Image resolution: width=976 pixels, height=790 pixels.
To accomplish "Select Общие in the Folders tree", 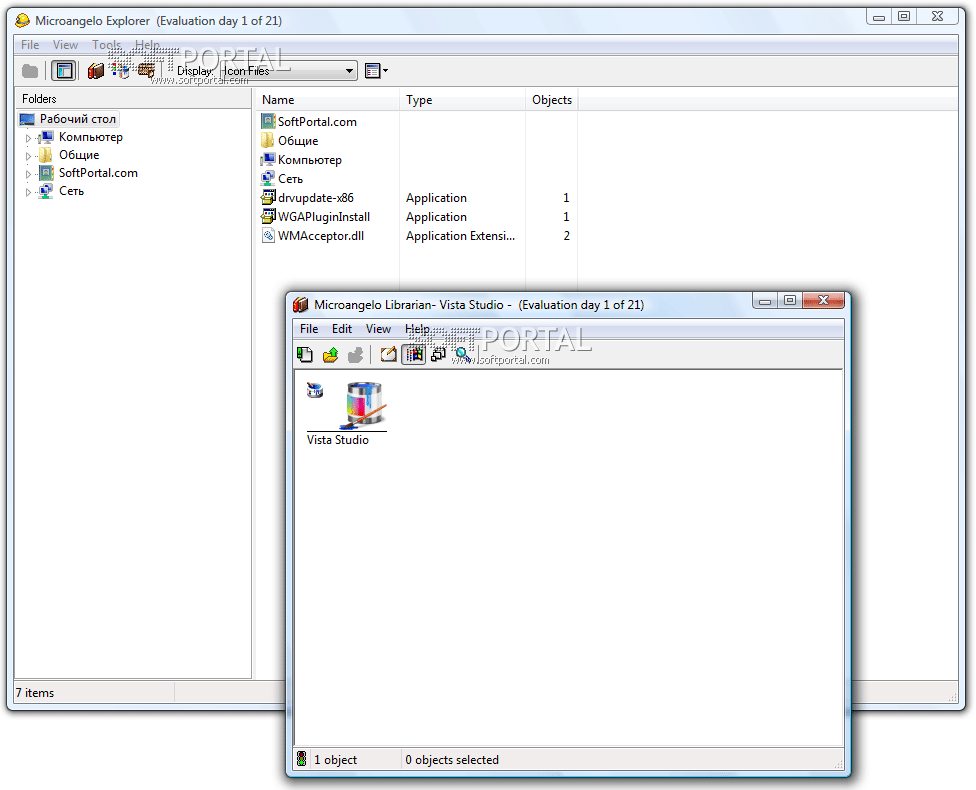I will 79,155.
